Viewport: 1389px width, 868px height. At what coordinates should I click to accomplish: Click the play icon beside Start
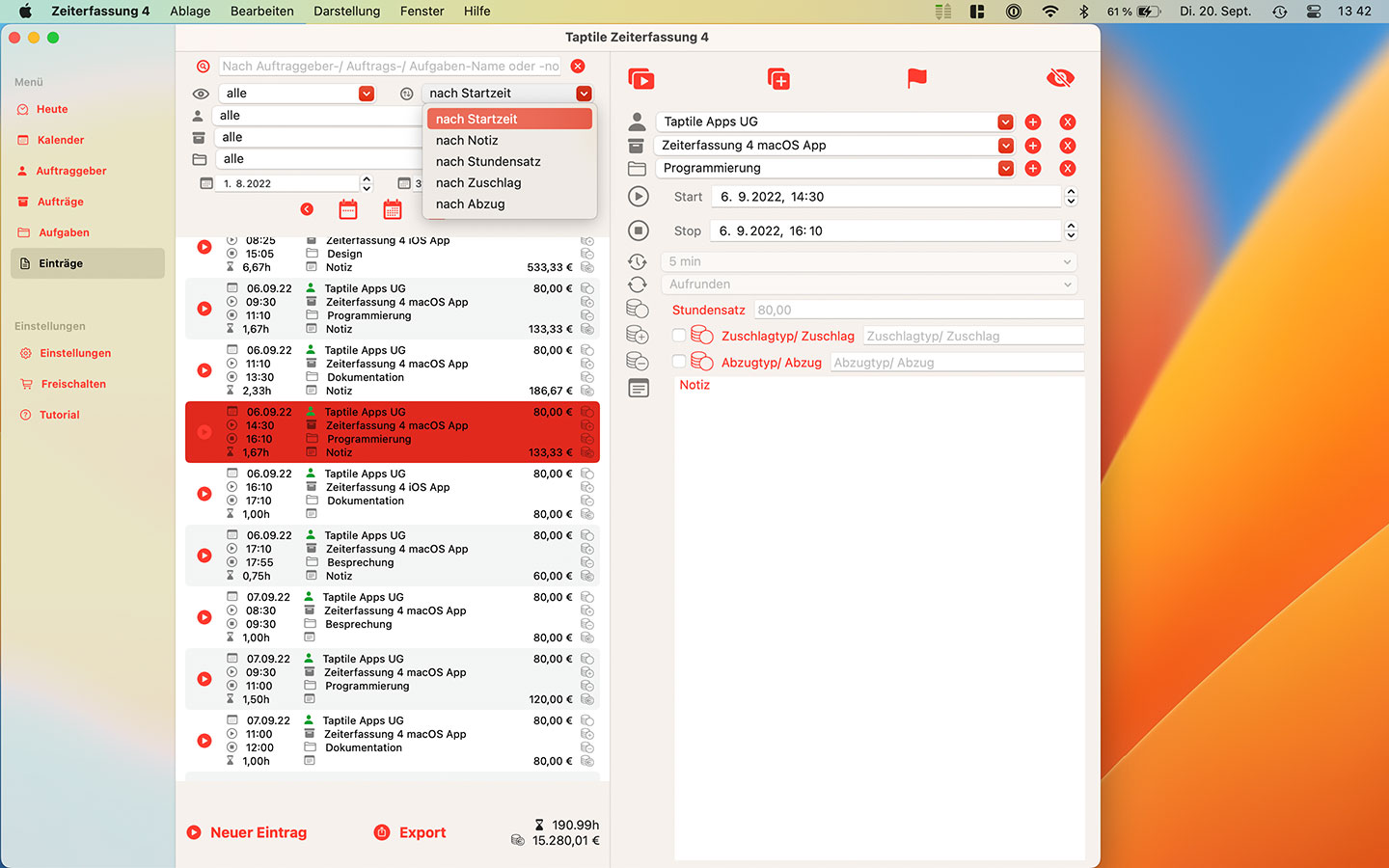click(638, 197)
